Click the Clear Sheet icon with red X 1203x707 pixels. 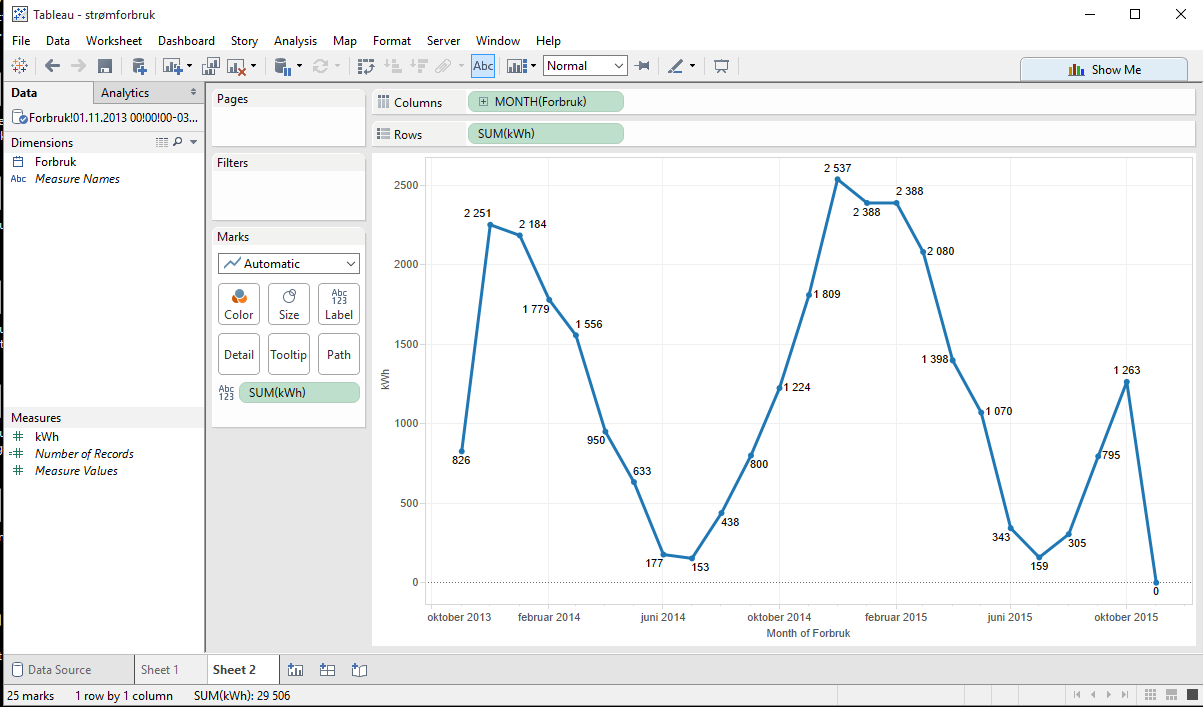coord(237,66)
